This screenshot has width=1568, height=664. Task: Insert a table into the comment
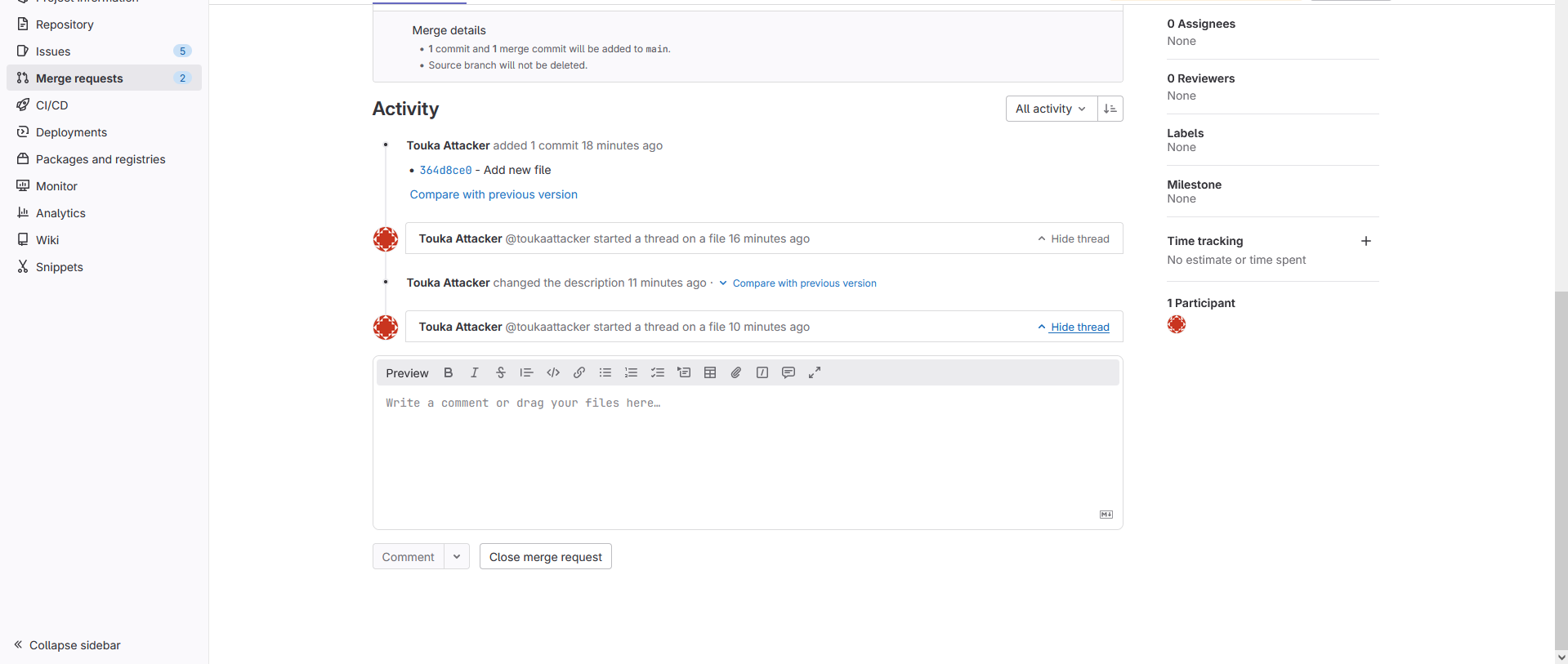[710, 372]
